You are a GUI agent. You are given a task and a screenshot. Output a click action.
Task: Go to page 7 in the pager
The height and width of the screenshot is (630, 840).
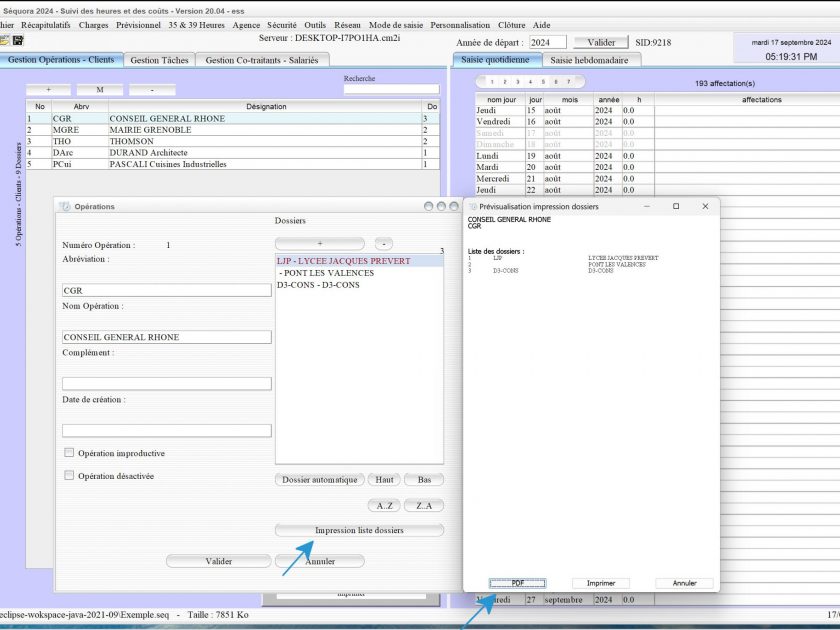568,82
